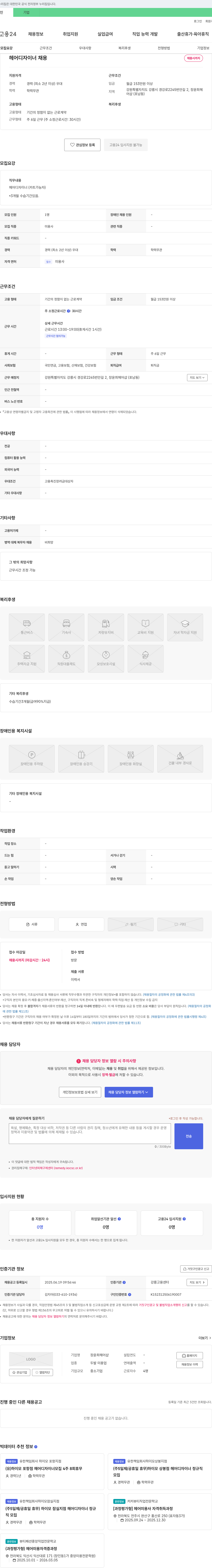The width and height of the screenshot is (212, 1568).
Task: Click 근무시간 협의가능 tag
Action: pos(56,336)
